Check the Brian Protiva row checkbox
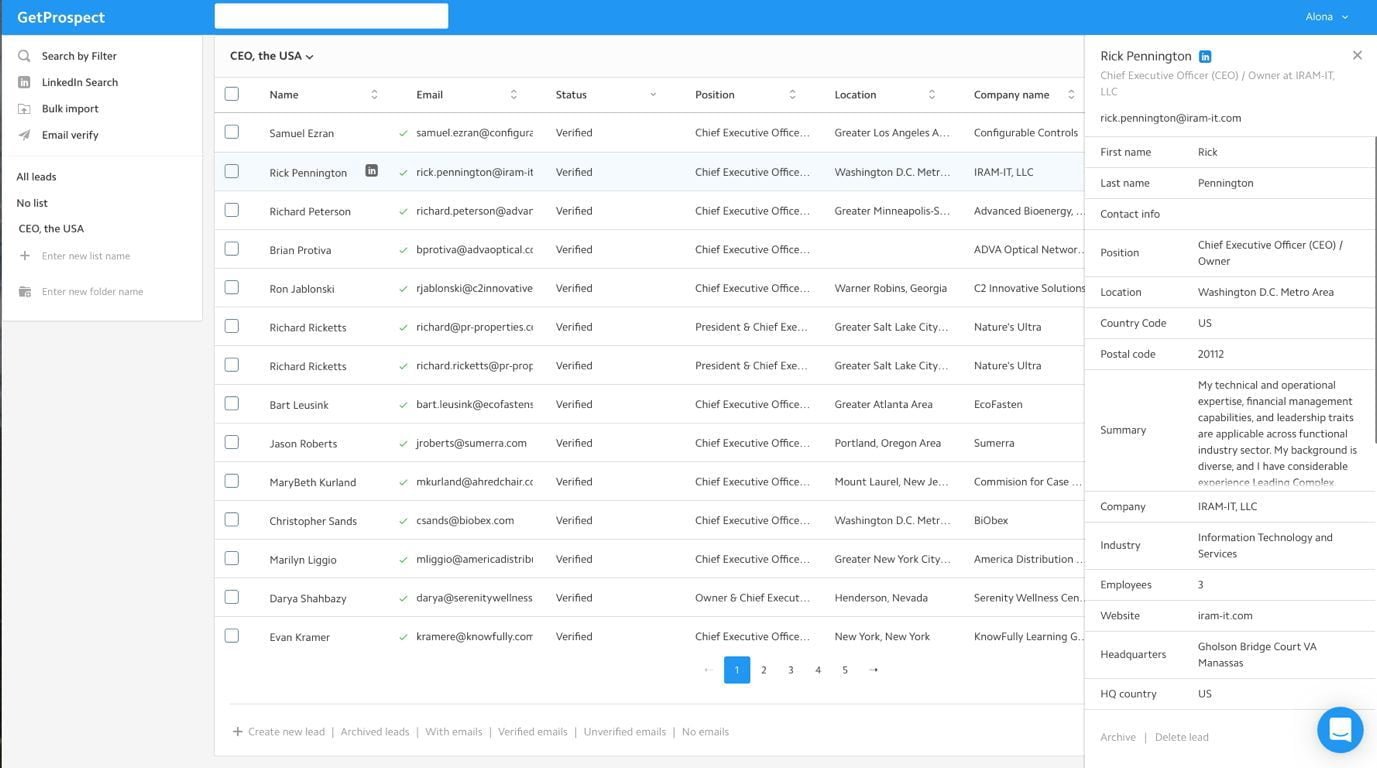The width and height of the screenshot is (1377, 768). [232, 248]
